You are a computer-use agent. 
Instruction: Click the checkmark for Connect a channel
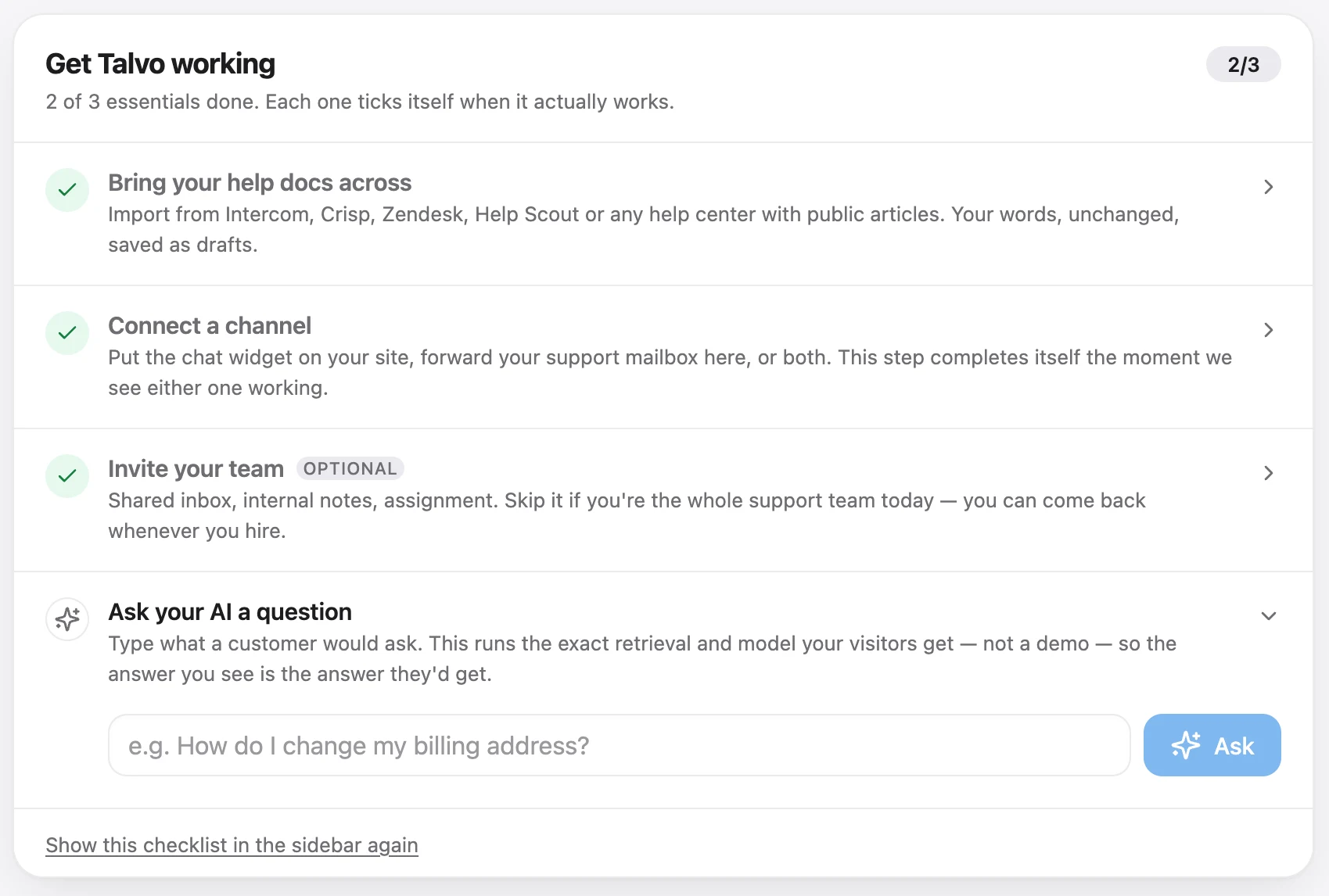67,333
